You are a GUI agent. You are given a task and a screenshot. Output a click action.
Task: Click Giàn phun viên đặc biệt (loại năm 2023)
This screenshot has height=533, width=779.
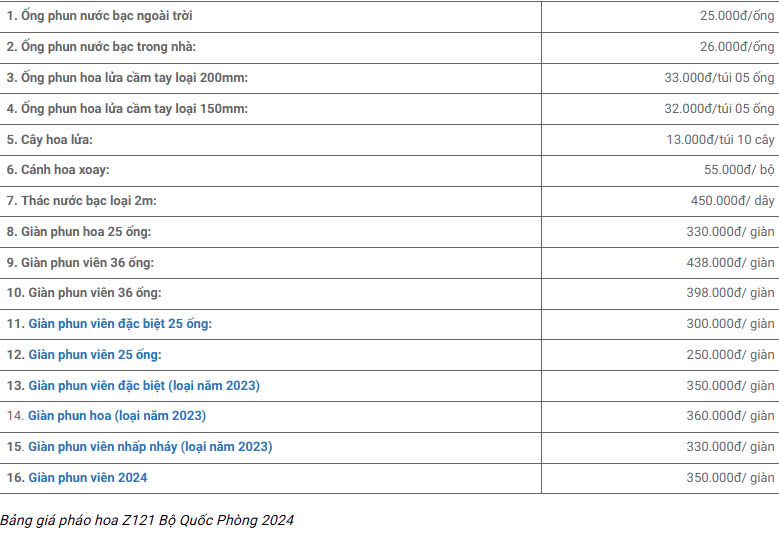click(144, 385)
